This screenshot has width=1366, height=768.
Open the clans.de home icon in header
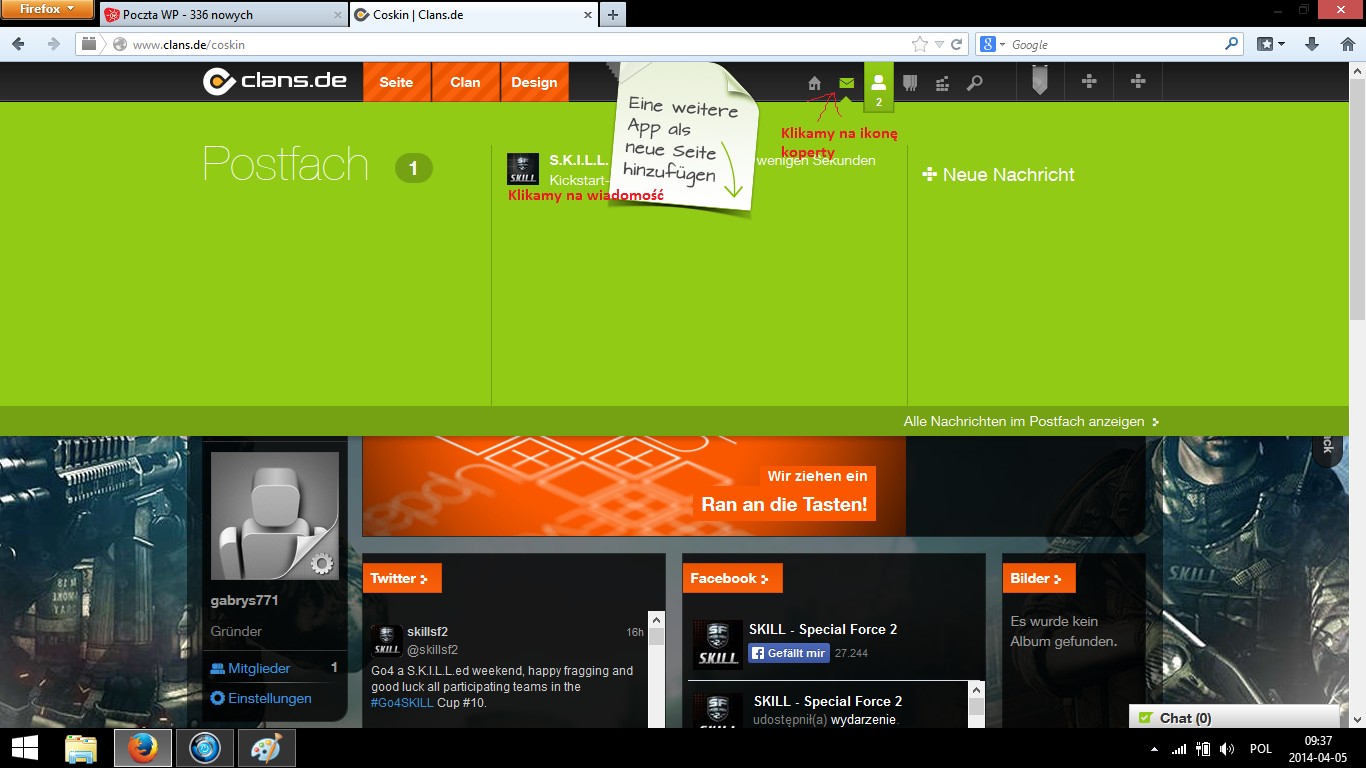pos(815,83)
